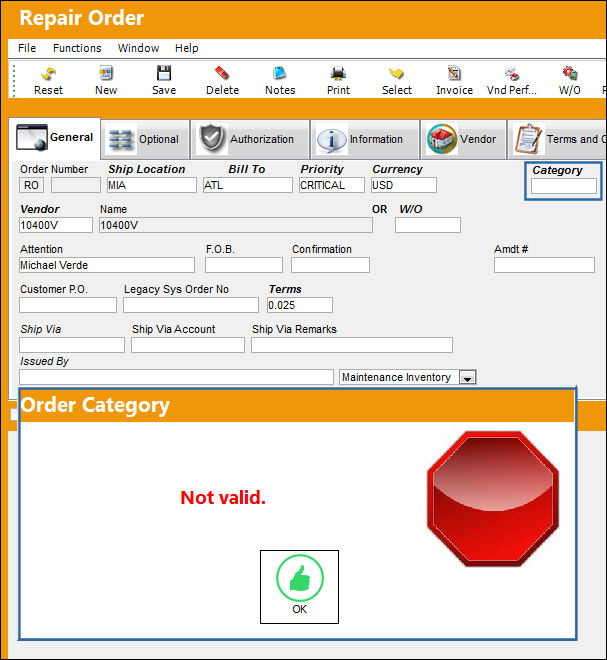Expand the Maintenance Inventory dropdown
Viewport: 607px width, 660px height.
(x=467, y=377)
